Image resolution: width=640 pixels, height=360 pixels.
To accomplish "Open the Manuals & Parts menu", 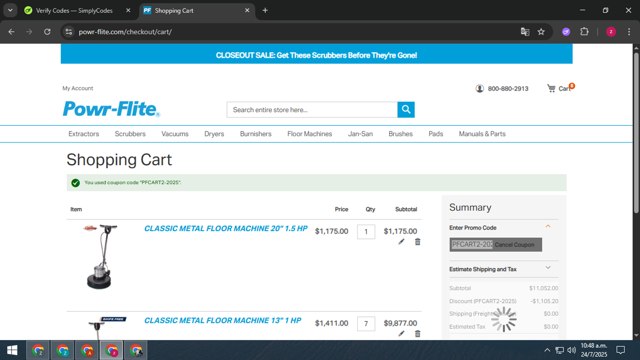I will pos(482,134).
